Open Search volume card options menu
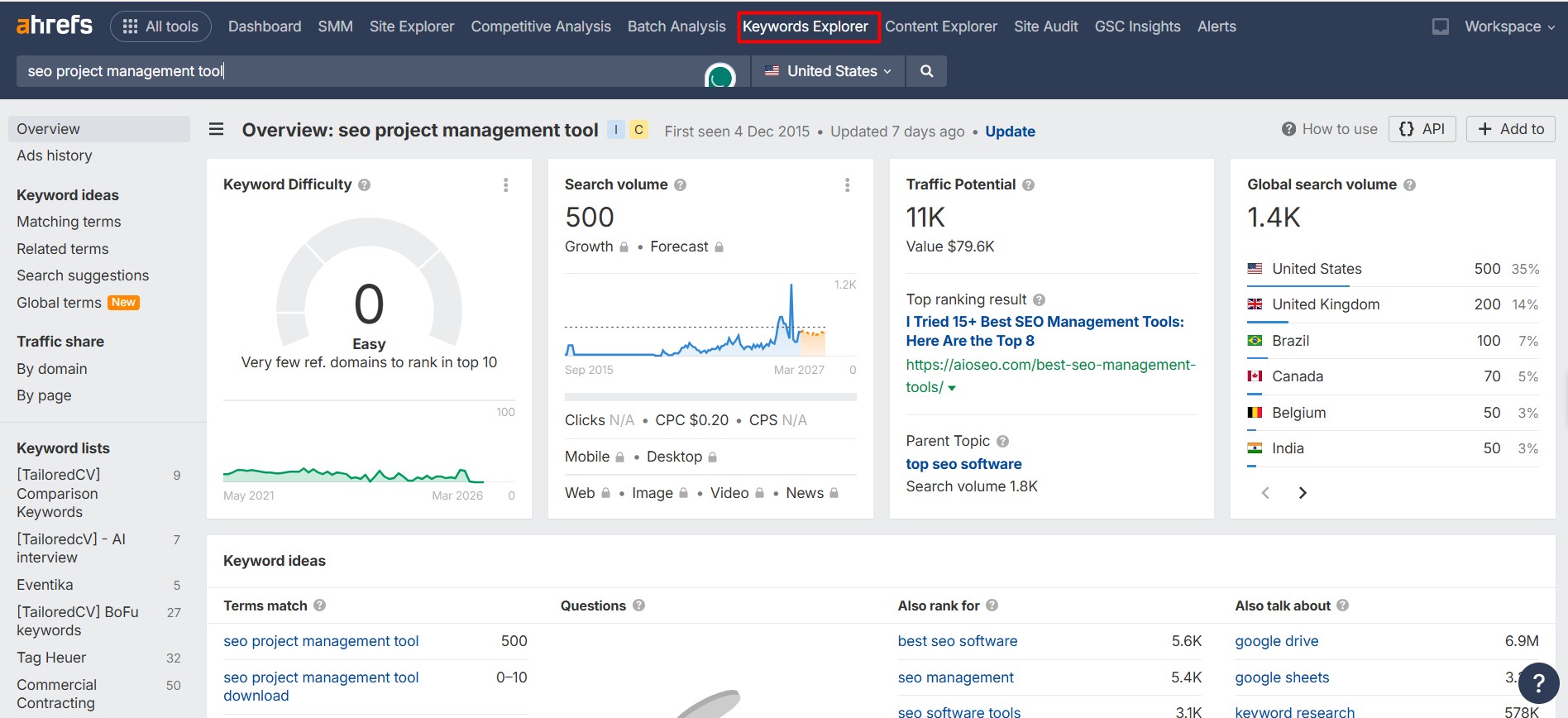Viewport: 1568px width, 718px height. coord(848,185)
